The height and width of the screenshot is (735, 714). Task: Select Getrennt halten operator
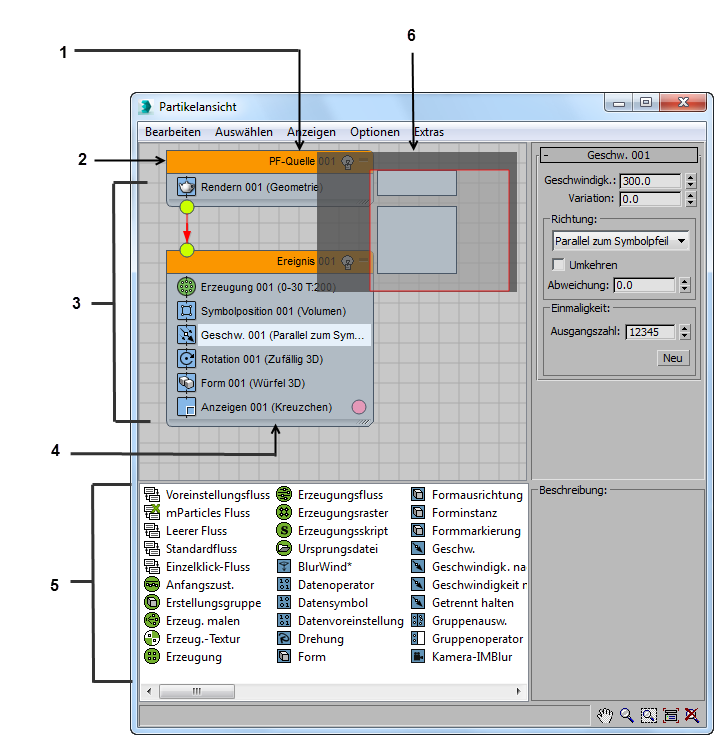coord(462,603)
